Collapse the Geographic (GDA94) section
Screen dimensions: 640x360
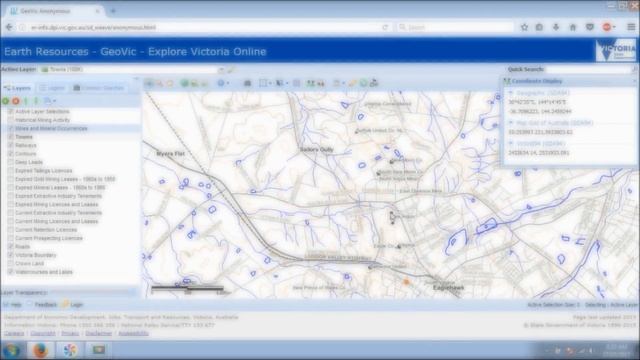click(511, 93)
